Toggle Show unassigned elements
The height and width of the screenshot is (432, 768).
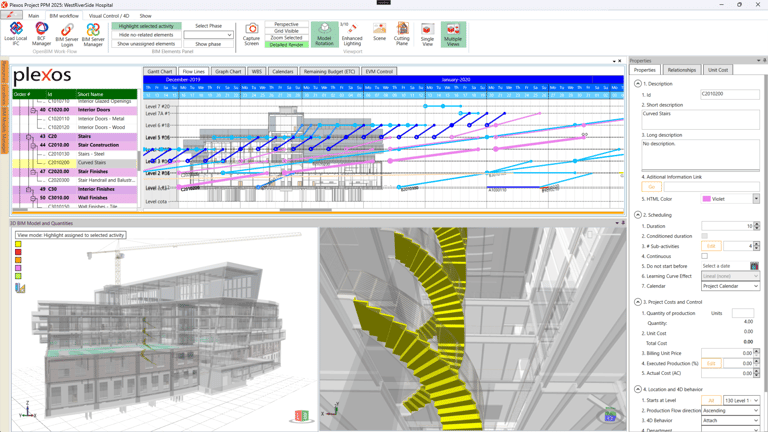point(146,44)
